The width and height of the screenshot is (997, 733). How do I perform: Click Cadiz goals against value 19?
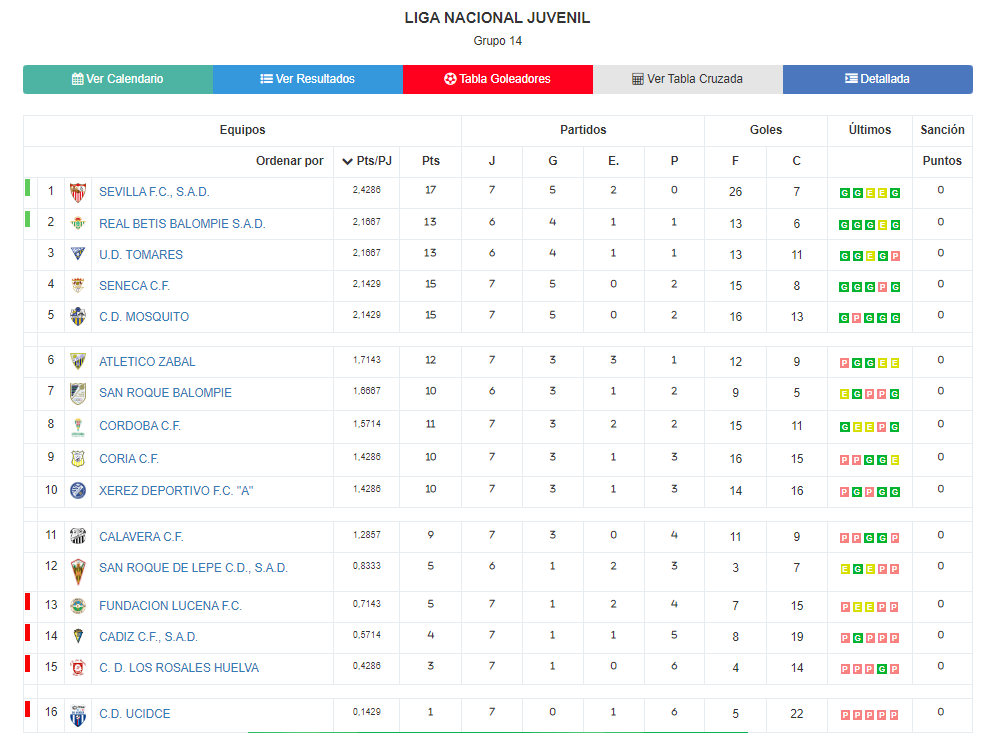tap(797, 637)
